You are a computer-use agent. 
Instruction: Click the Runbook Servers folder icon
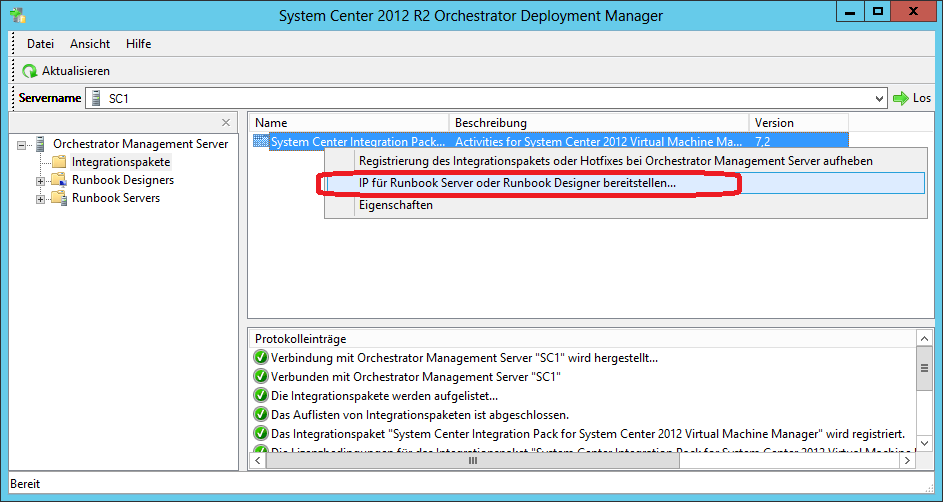pyautogui.click(x=59, y=198)
